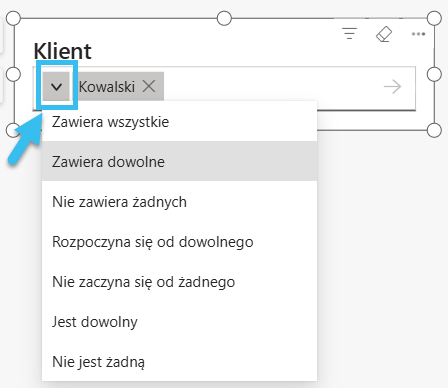This screenshot has width=448, height=388.
Task: Click the Klient slicer title
Action: pyautogui.click(x=62, y=51)
